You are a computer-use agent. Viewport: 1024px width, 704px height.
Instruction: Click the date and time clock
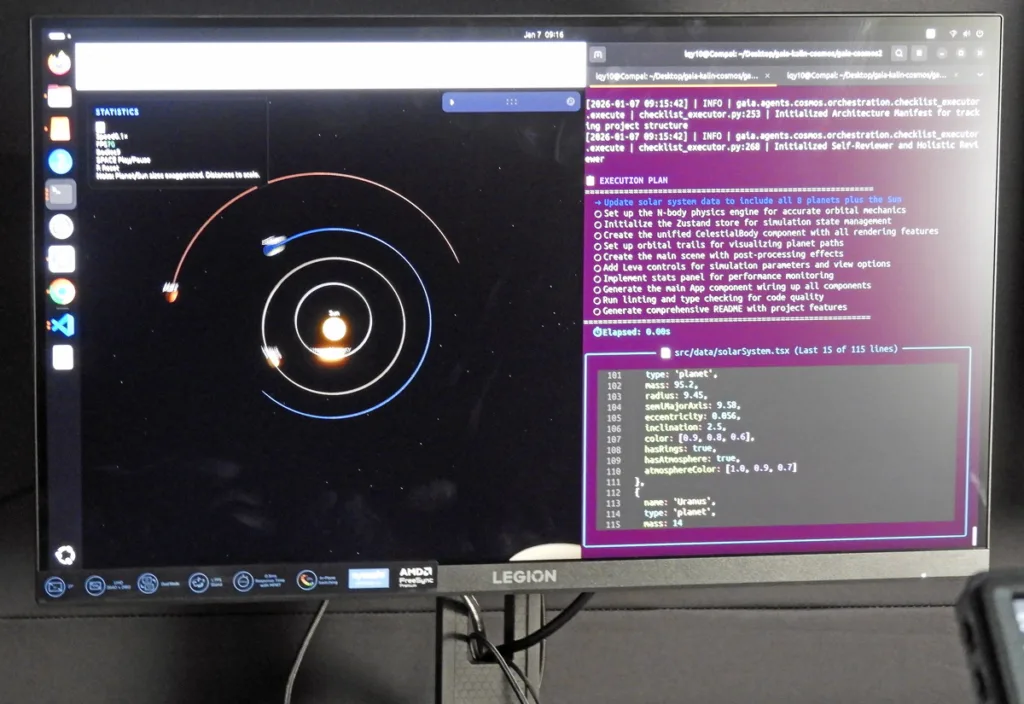pyautogui.click(x=543, y=34)
